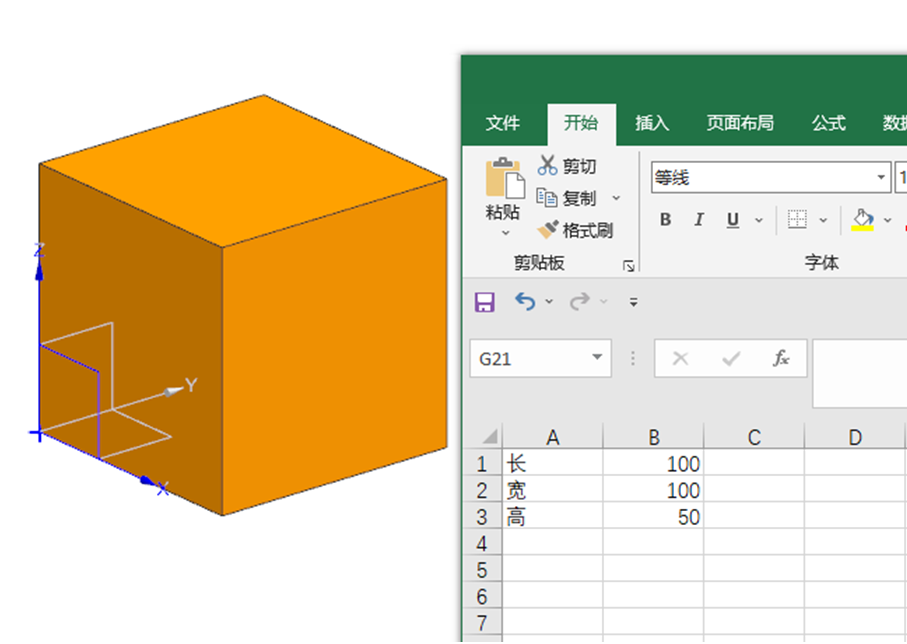Open the fill color dropdown arrow
Image resolution: width=907 pixels, height=644 pixels.
[887, 220]
